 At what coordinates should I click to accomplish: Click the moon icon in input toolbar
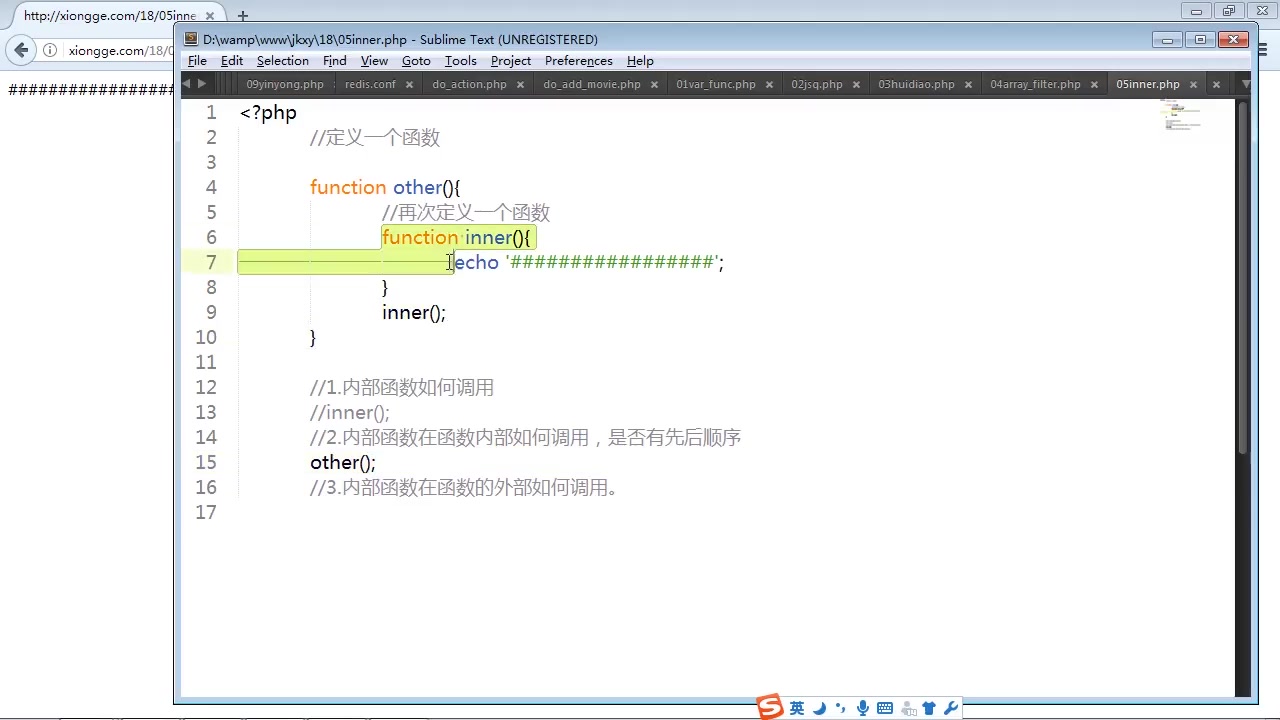(x=820, y=707)
